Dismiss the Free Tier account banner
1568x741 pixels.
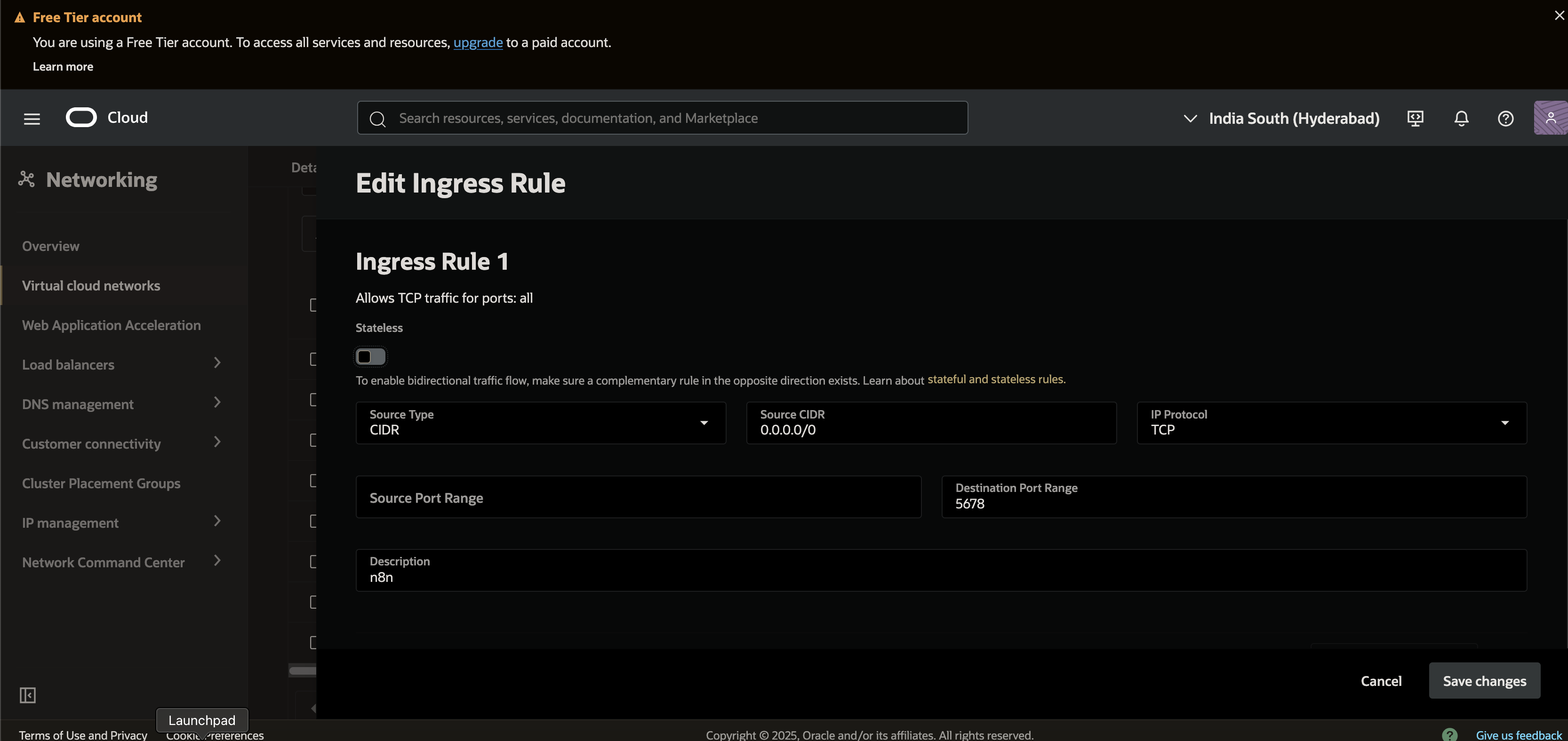point(1559,16)
